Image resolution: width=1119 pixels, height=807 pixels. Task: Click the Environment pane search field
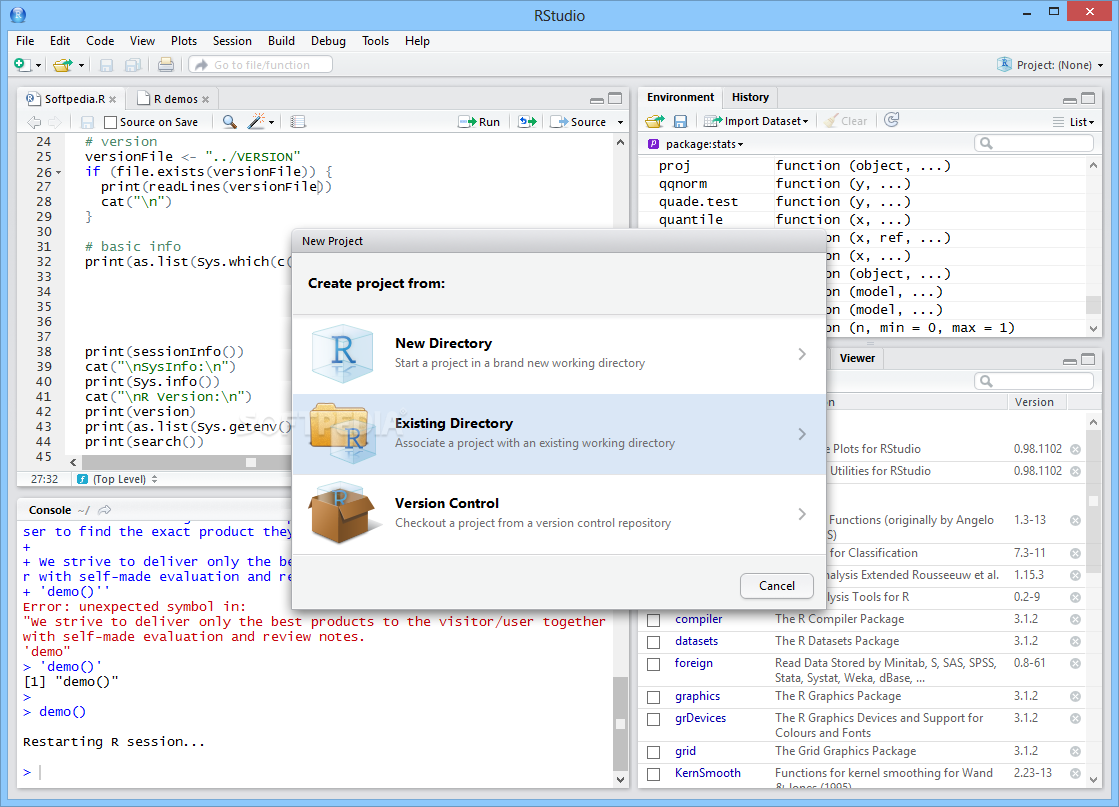pyautogui.click(x=1033, y=143)
